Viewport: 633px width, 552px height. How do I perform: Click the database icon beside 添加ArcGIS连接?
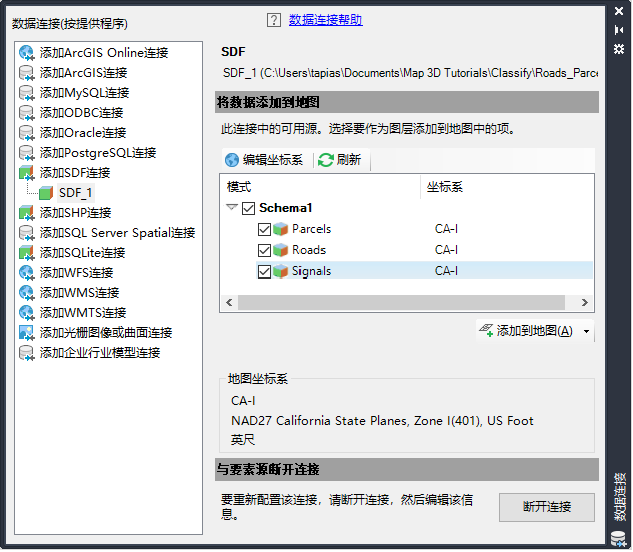(27, 73)
